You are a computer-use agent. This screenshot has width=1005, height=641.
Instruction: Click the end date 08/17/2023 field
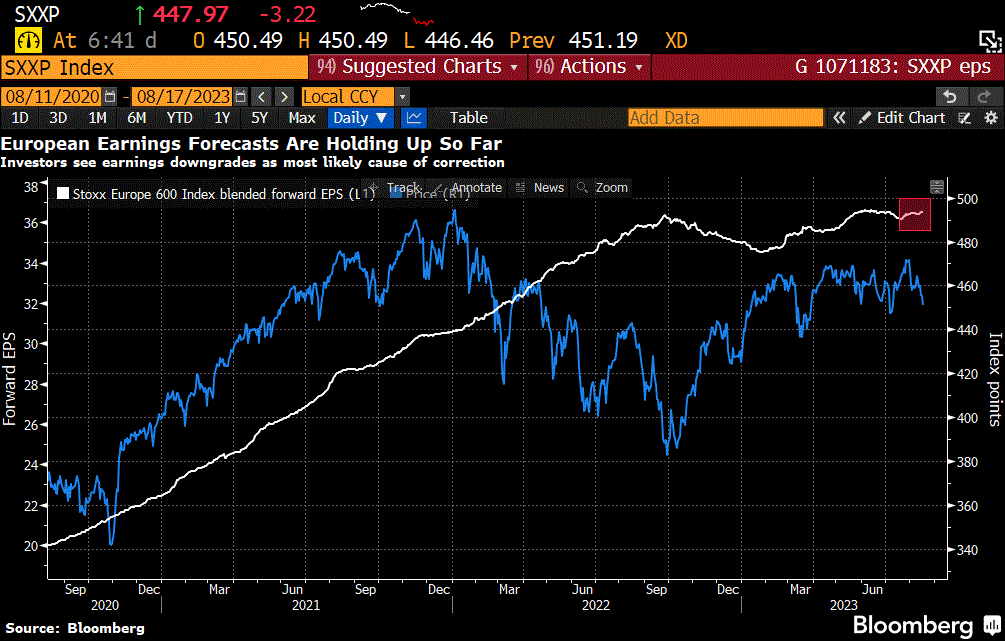tap(183, 97)
